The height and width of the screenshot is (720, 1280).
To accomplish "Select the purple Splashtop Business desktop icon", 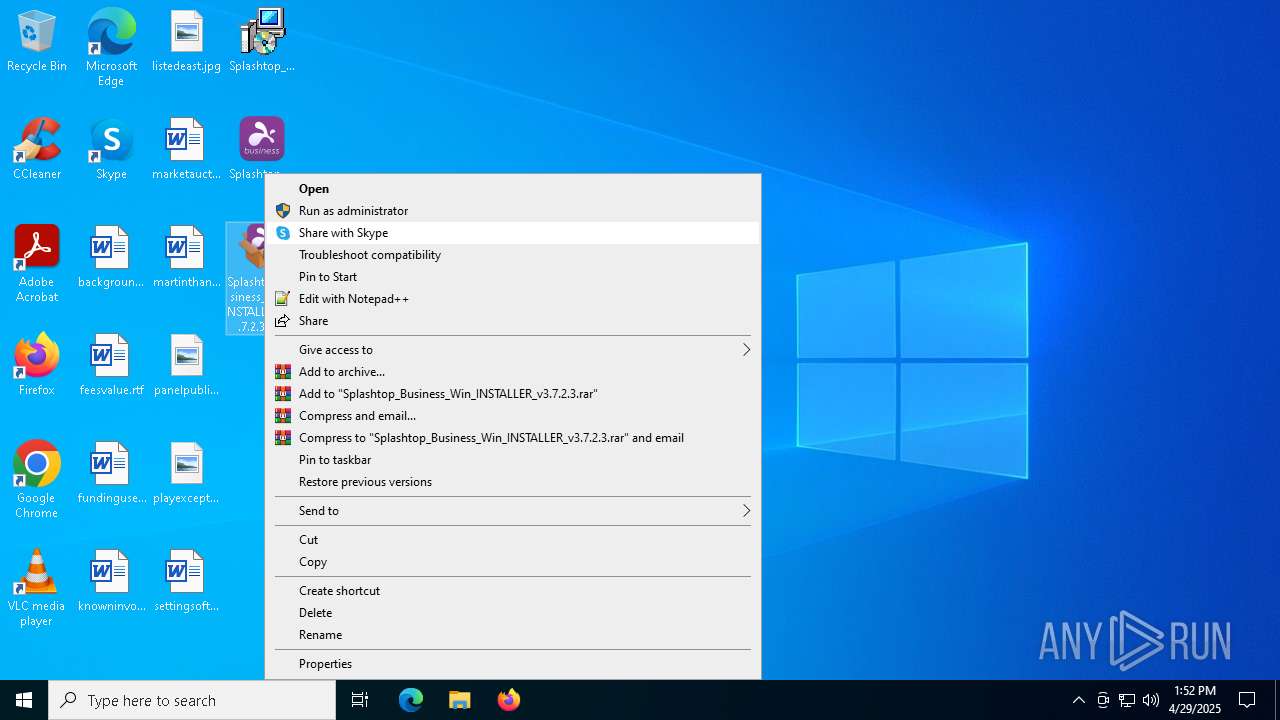I will 262,140.
